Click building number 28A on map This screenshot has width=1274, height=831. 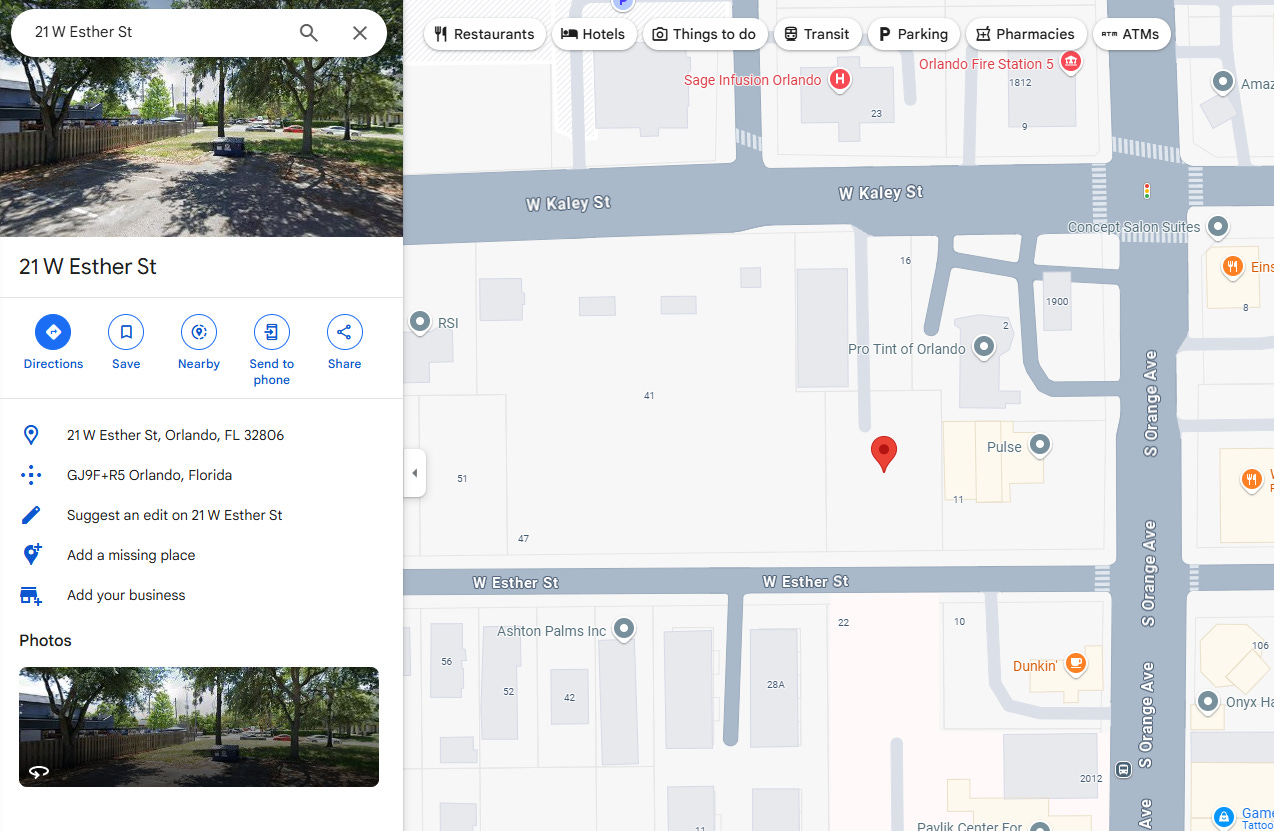point(776,685)
